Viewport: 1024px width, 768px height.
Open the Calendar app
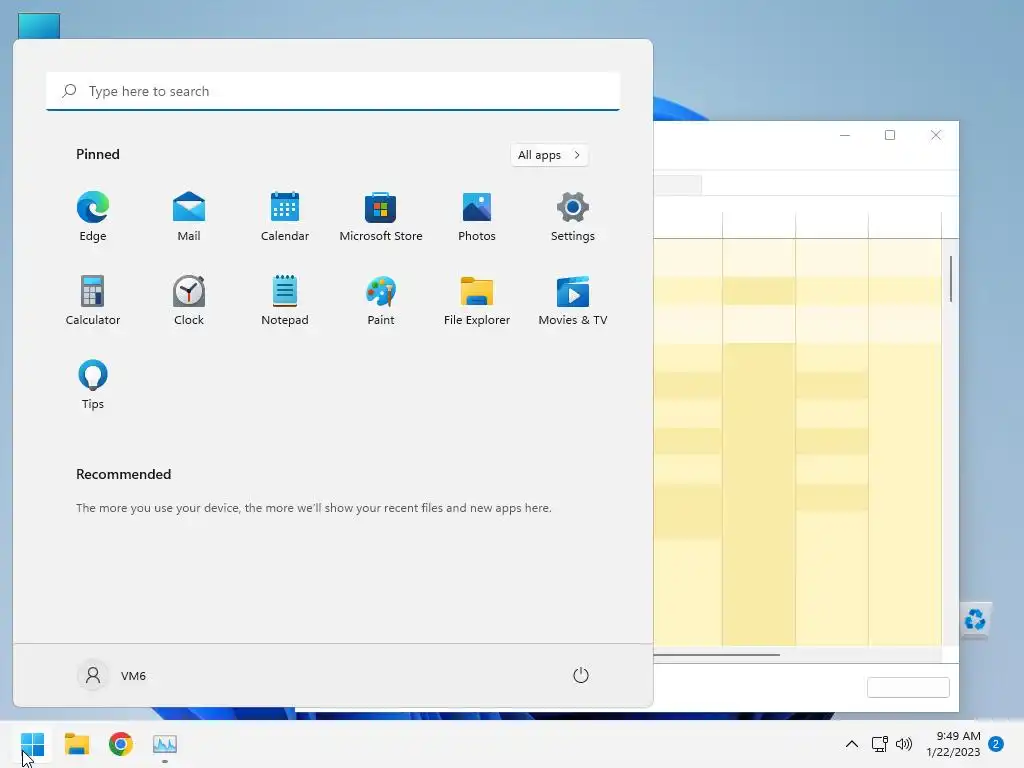pyautogui.click(x=285, y=217)
